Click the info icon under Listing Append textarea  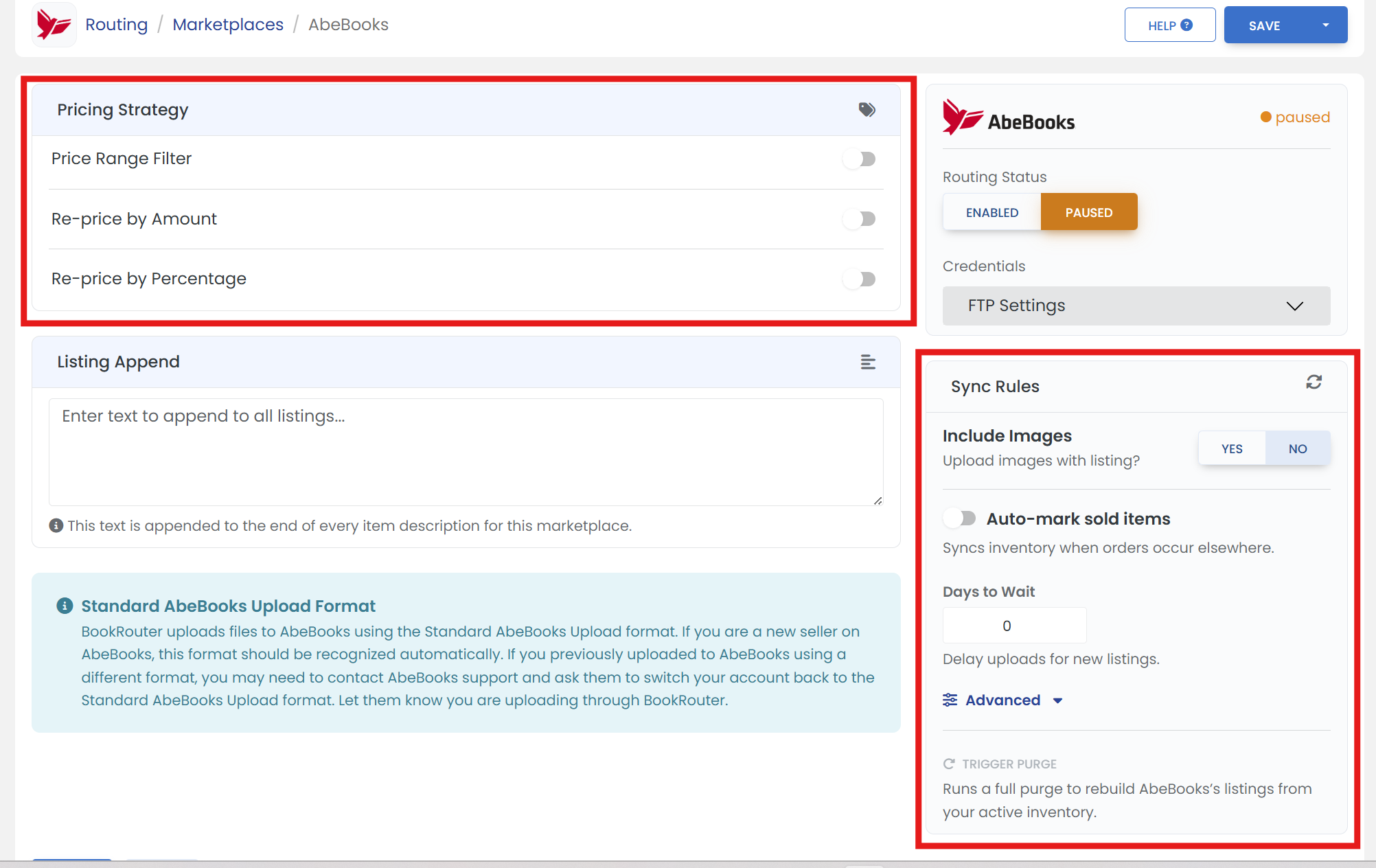click(x=56, y=525)
